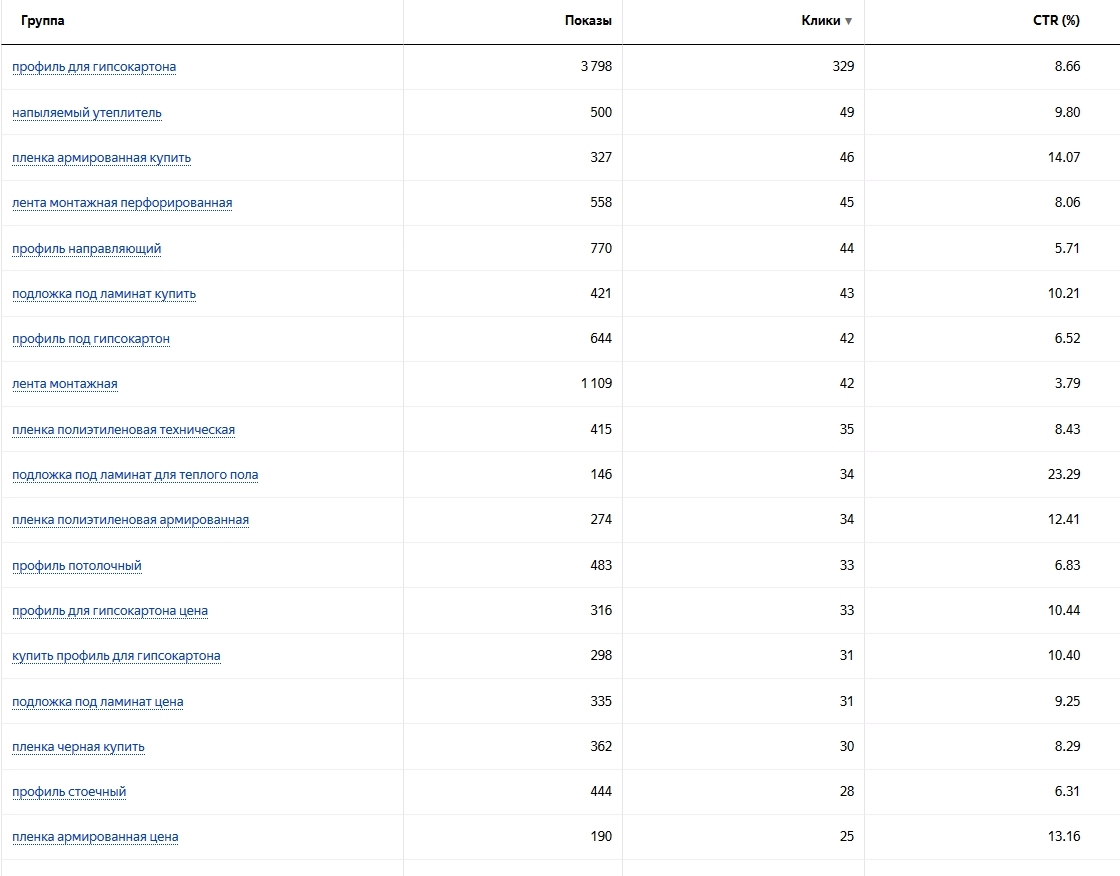The width and height of the screenshot is (1120, 876).
Task: Click профиль направляющий link
Action: point(86,248)
